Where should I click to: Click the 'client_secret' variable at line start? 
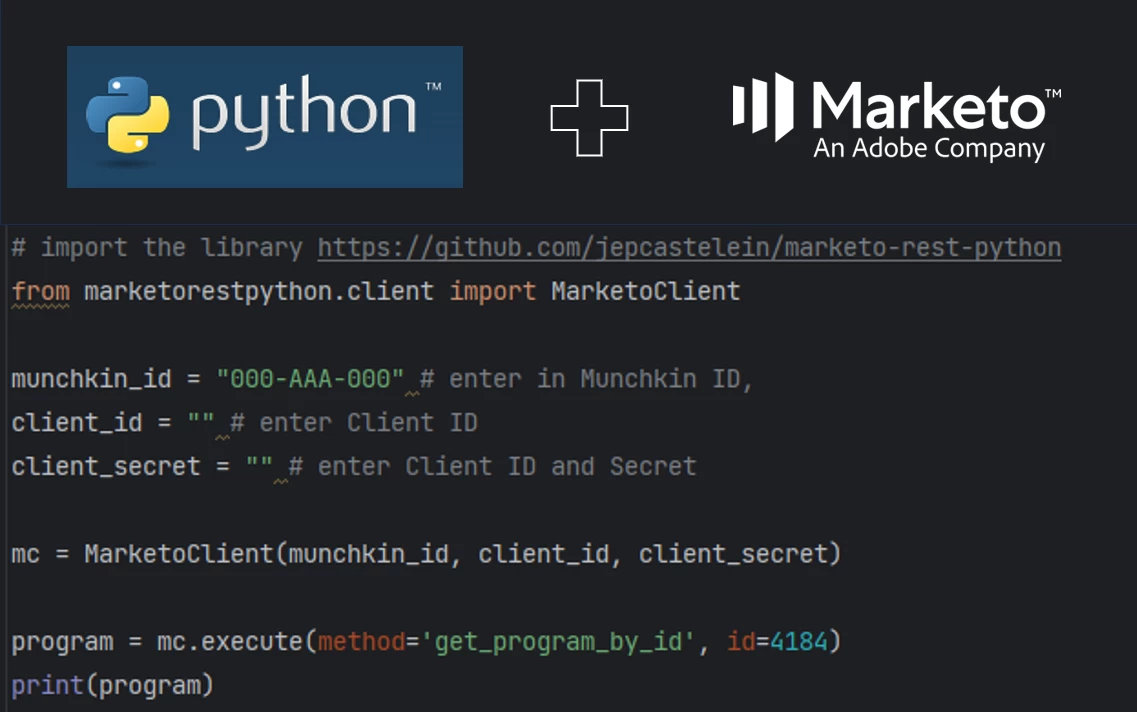coord(106,466)
